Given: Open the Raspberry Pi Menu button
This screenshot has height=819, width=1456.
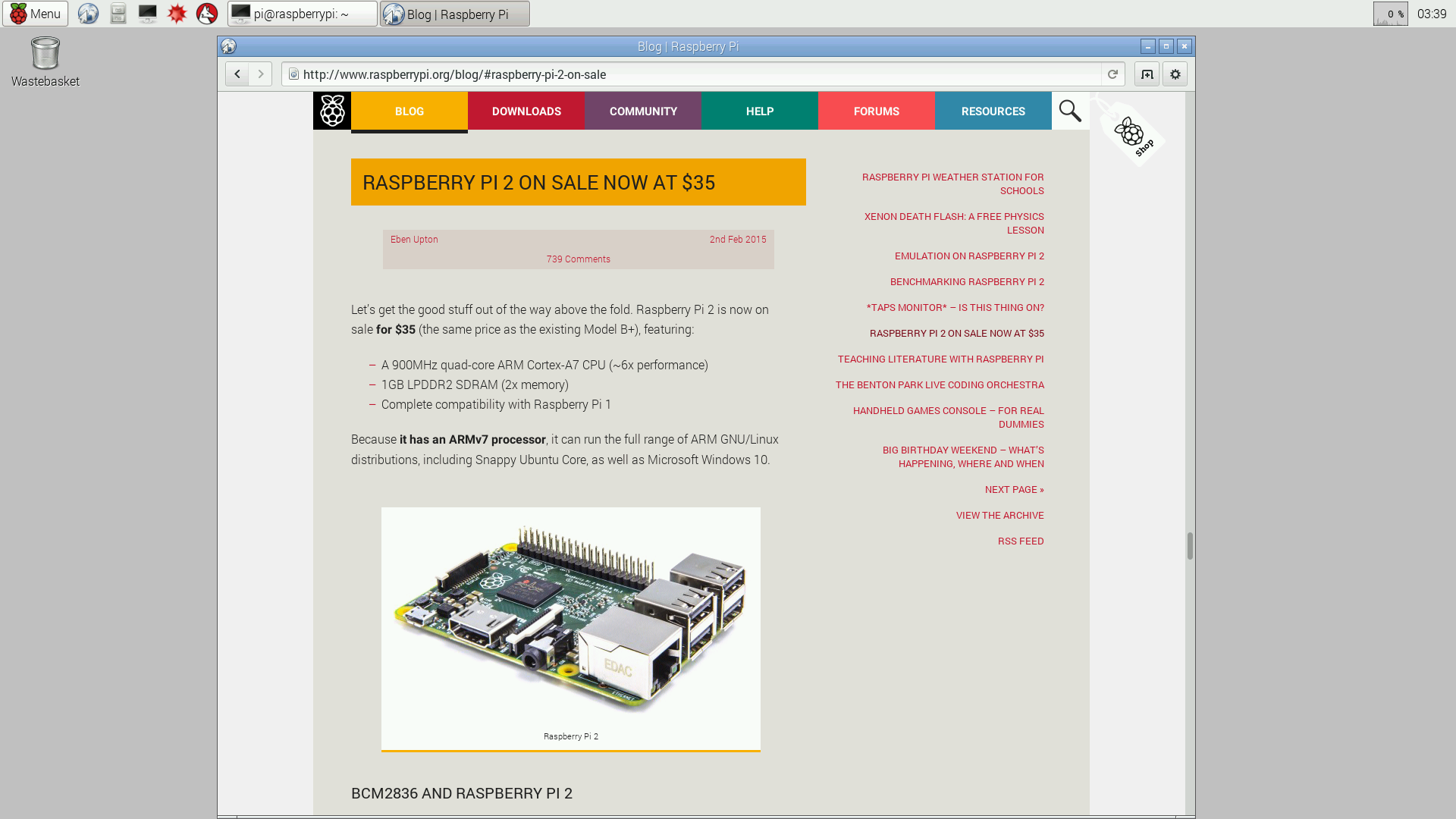Looking at the screenshot, I should [35, 14].
